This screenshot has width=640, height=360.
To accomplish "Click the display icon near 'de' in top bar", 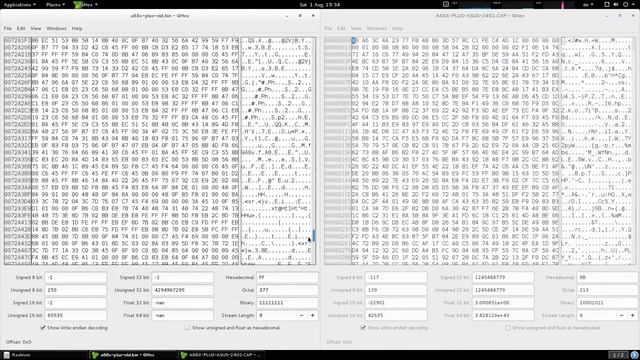I will point(607,4).
